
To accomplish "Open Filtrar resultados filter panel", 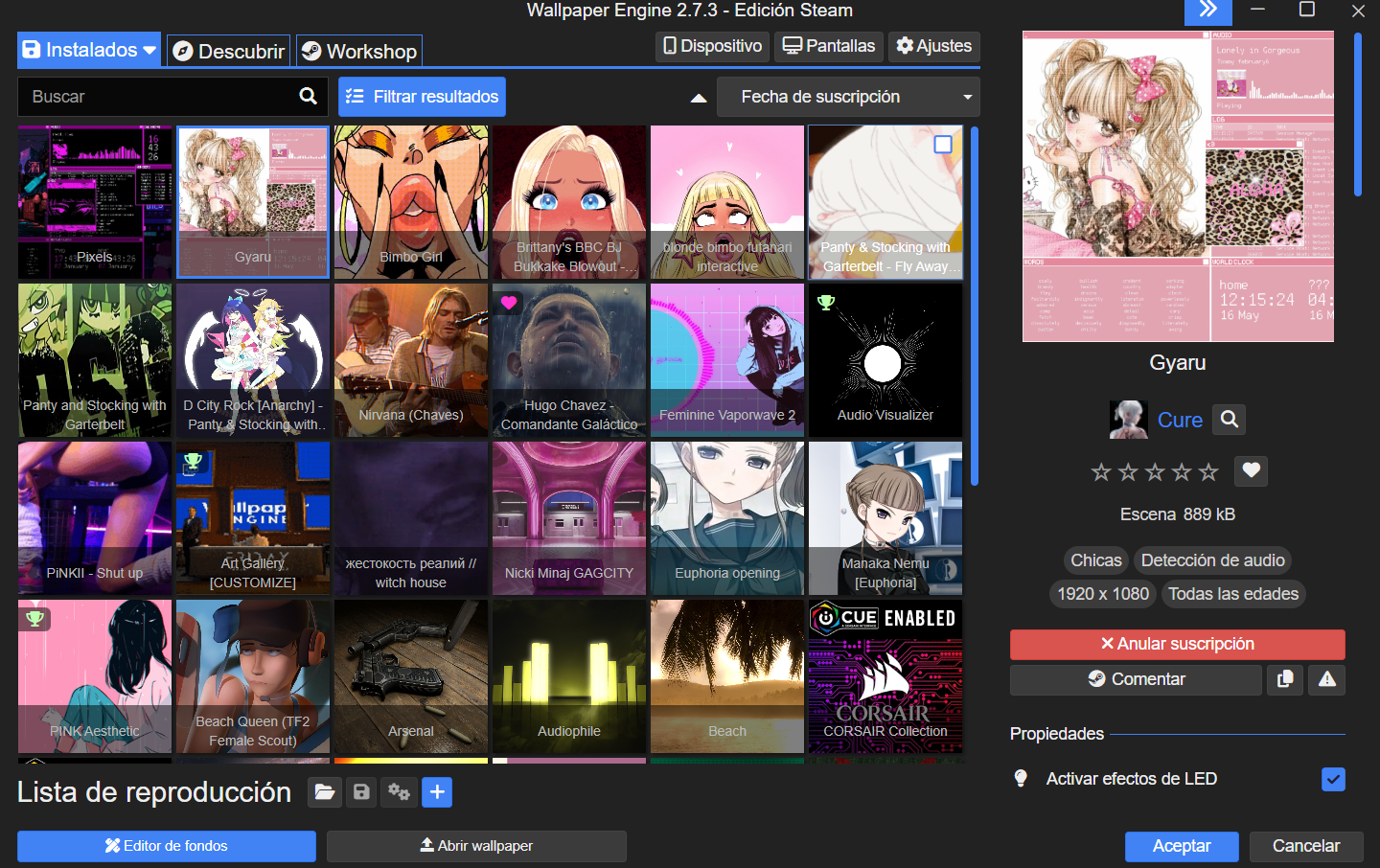I will tap(422, 97).
